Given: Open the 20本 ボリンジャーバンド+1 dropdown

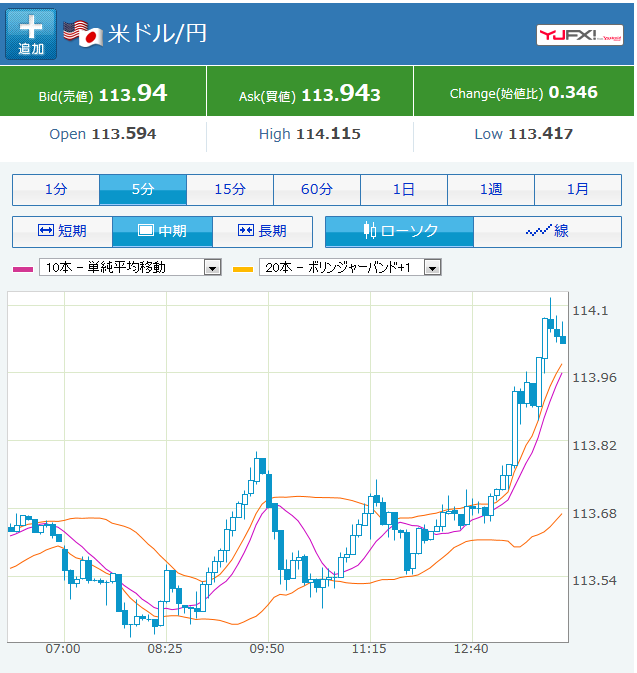Looking at the screenshot, I should pyautogui.click(x=350, y=267).
